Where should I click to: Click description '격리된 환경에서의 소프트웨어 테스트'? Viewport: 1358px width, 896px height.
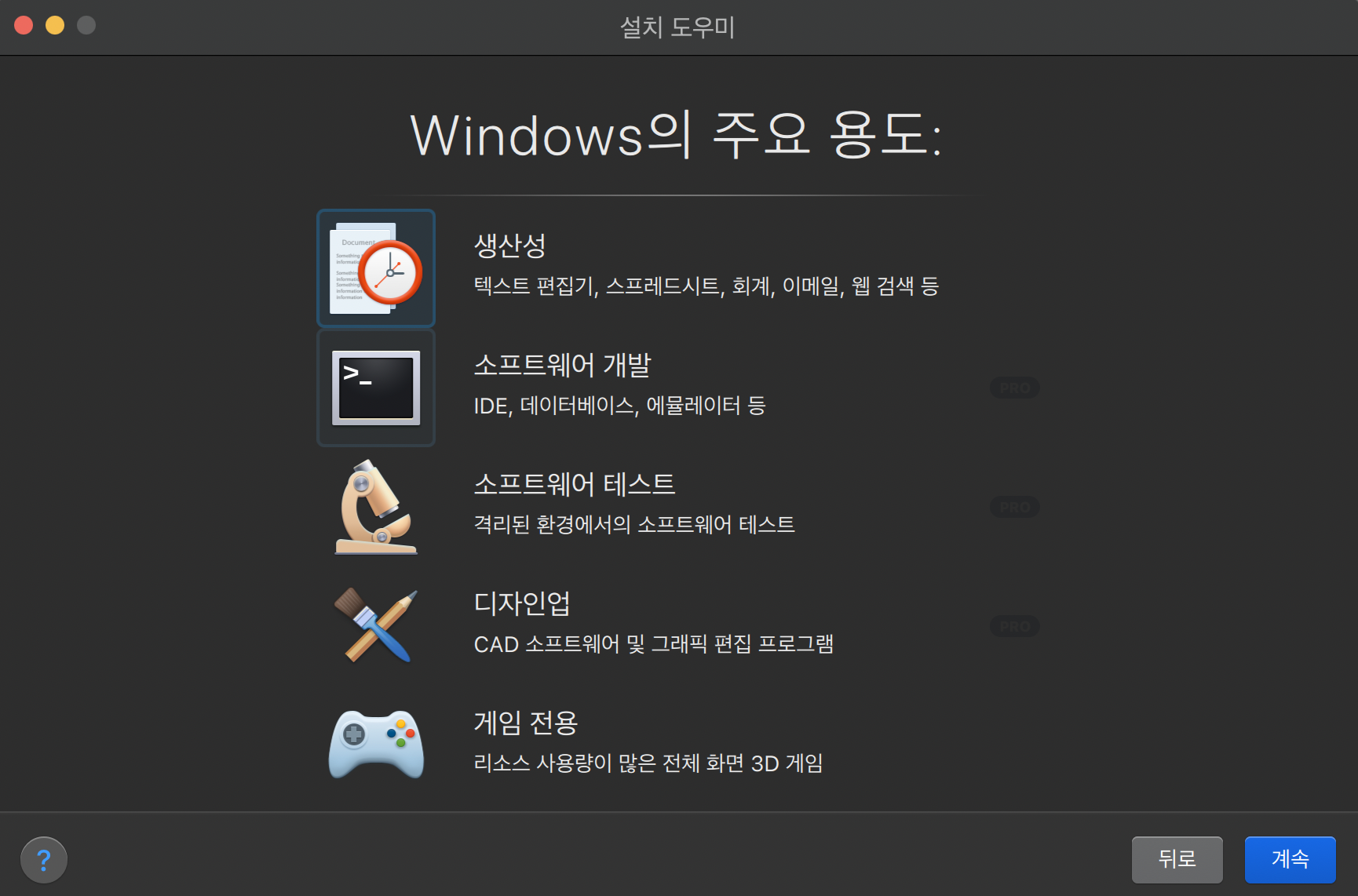point(634,524)
